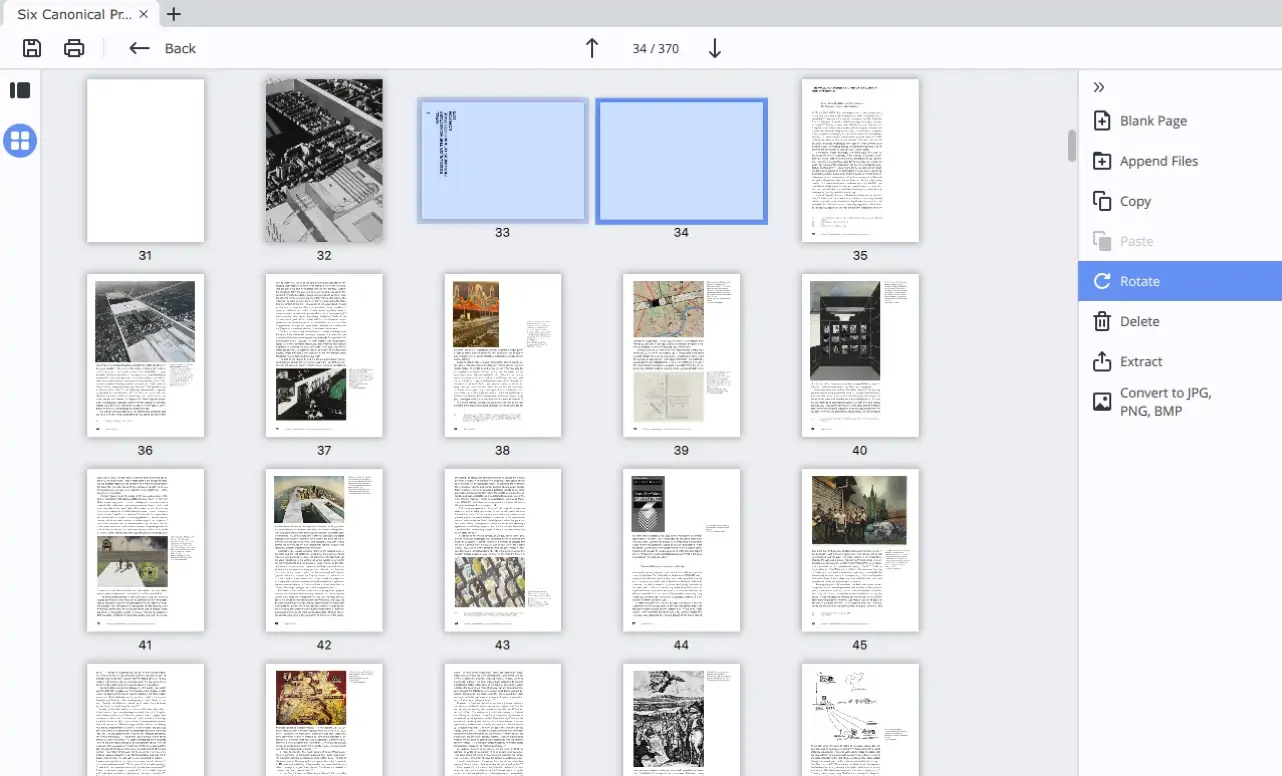This screenshot has width=1282, height=776.
Task: Toggle the sidebar panel view
Action: (20, 90)
